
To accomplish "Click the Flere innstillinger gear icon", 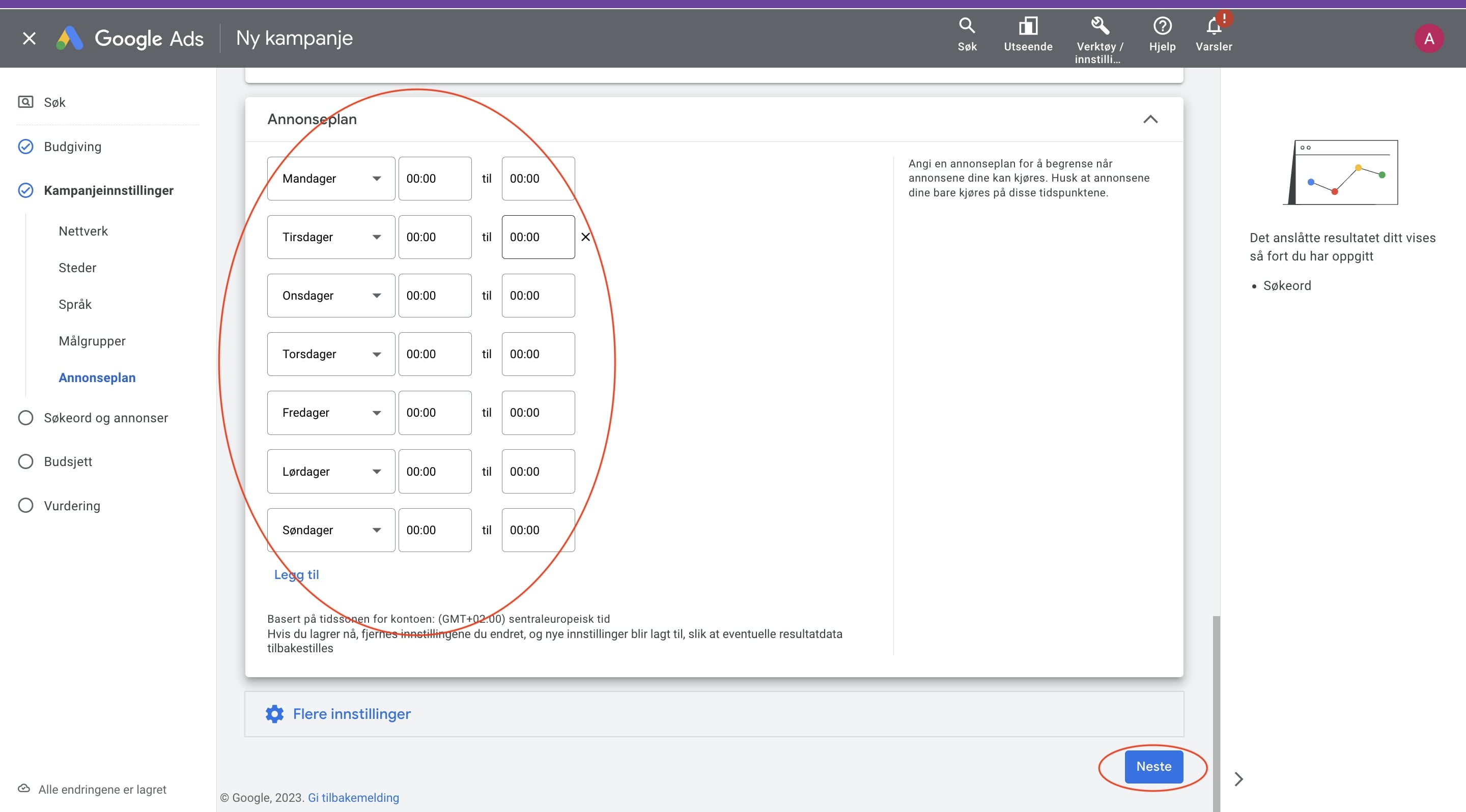I will tap(274, 714).
